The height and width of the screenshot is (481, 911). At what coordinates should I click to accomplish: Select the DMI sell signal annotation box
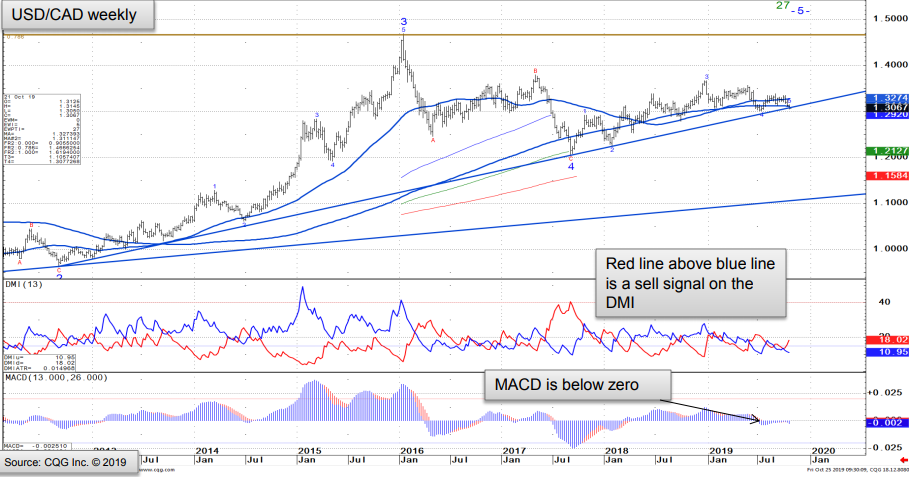[x=689, y=284]
